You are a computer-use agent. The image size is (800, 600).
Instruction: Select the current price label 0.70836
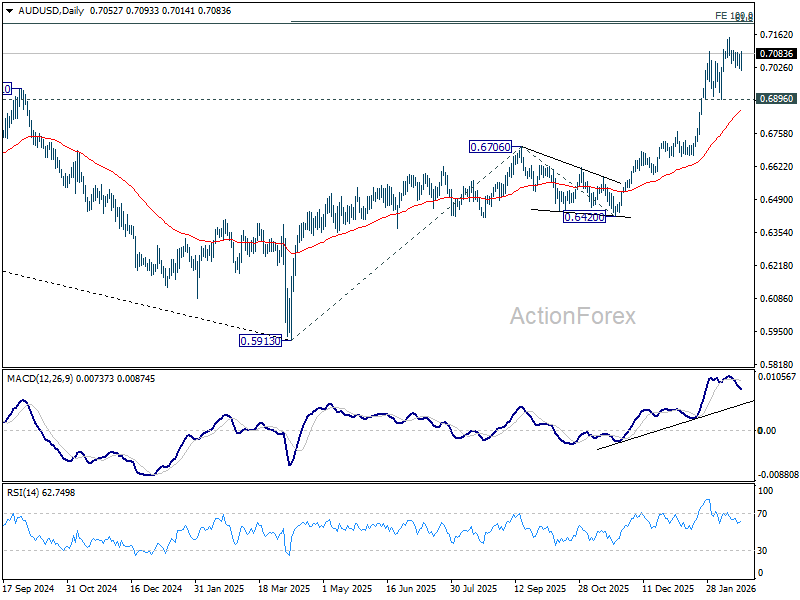click(x=776, y=53)
